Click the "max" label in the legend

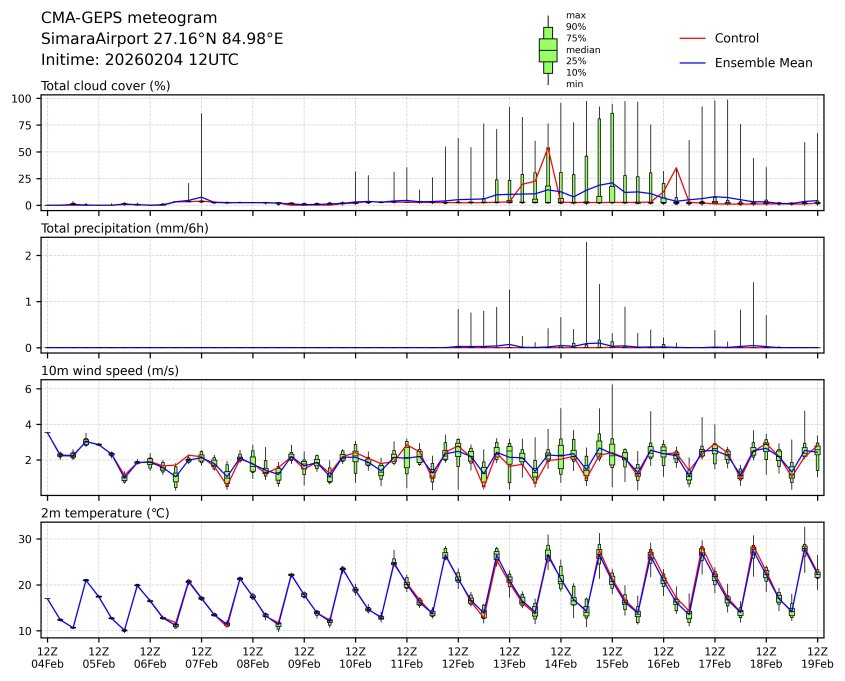point(574,15)
